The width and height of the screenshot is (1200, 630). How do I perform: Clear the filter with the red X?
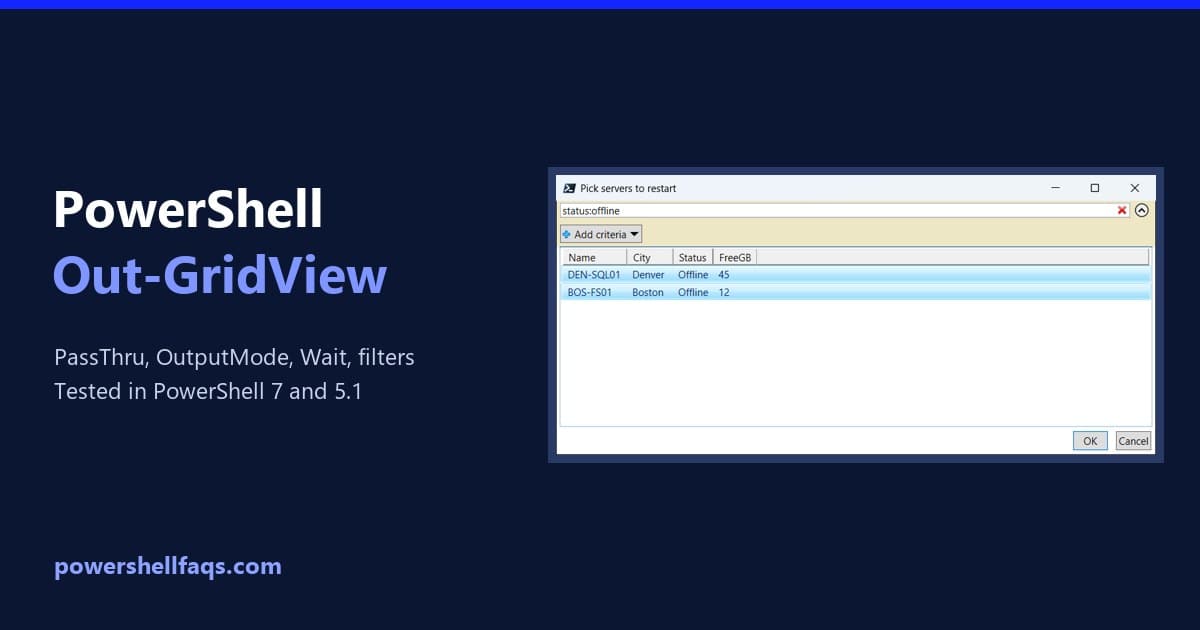click(x=1122, y=210)
